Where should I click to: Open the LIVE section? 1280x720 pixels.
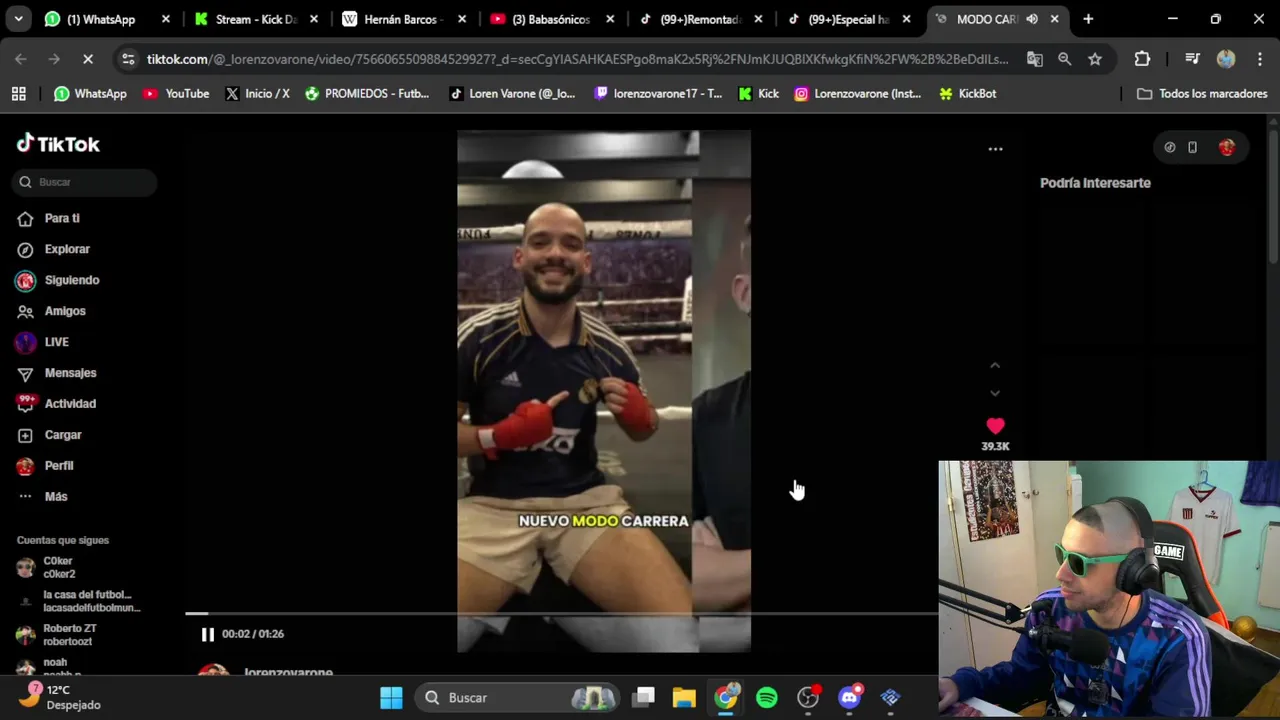(x=42, y=342)
